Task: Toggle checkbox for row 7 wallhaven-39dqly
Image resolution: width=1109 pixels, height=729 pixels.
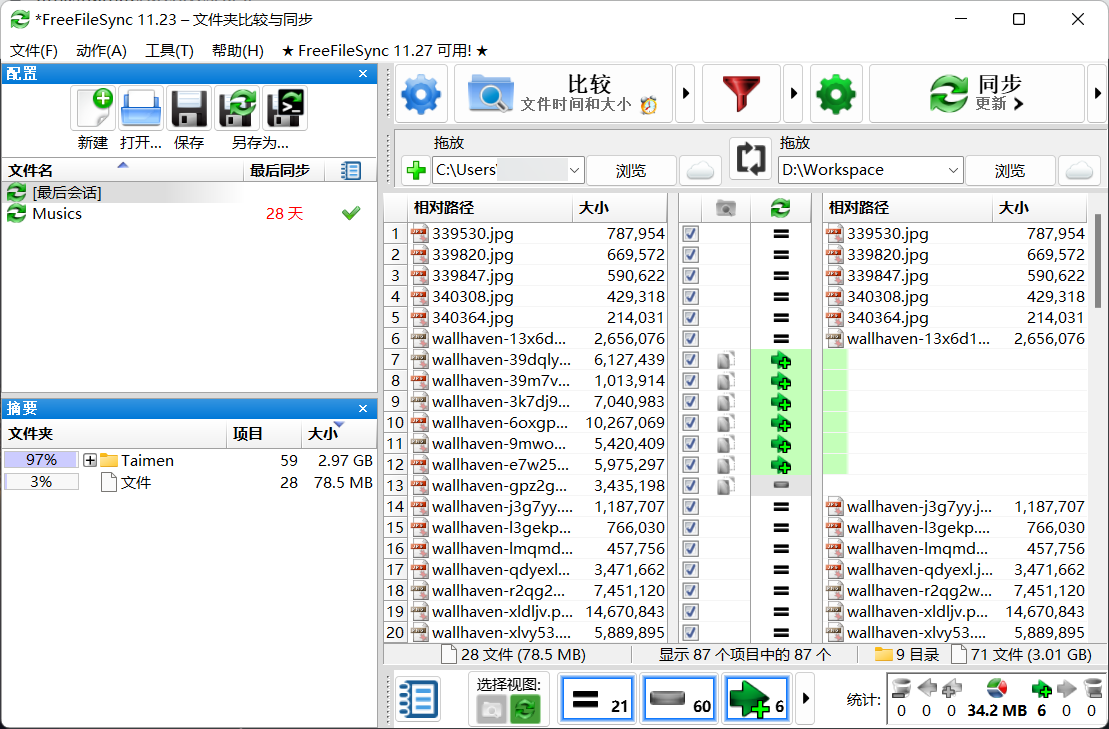Action: point(691,360)
